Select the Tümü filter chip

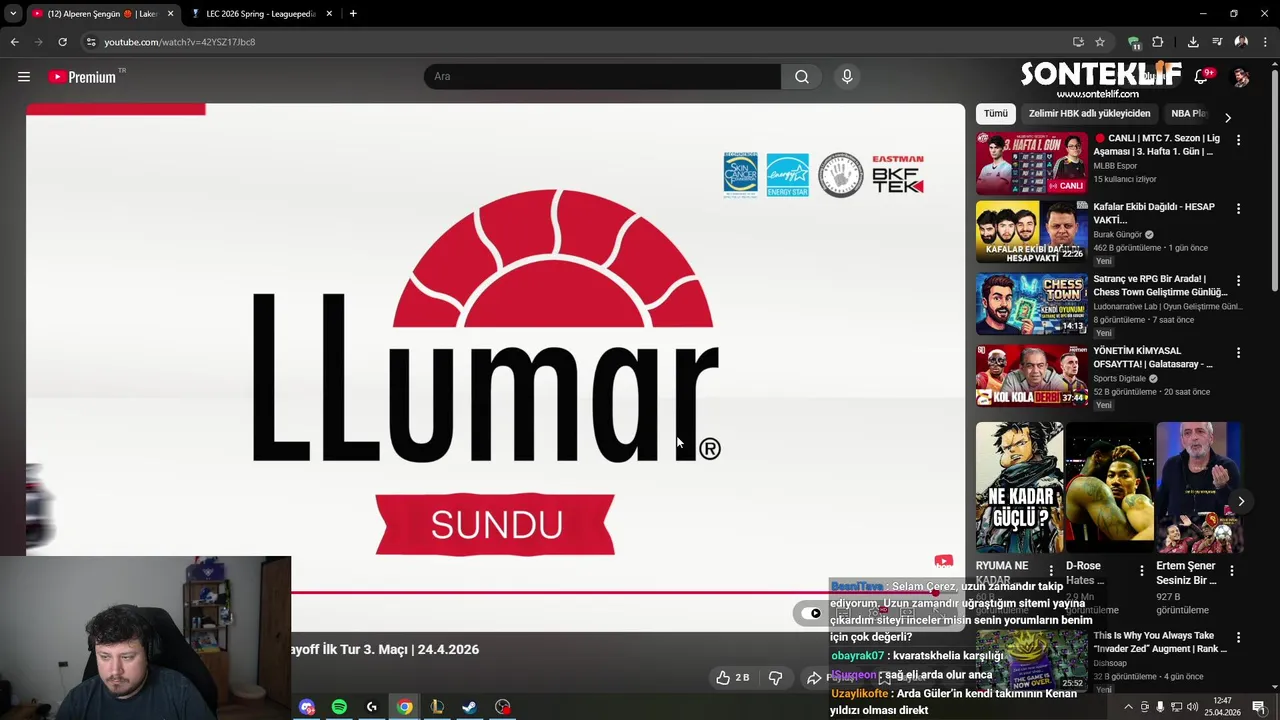tap(996, 114)
